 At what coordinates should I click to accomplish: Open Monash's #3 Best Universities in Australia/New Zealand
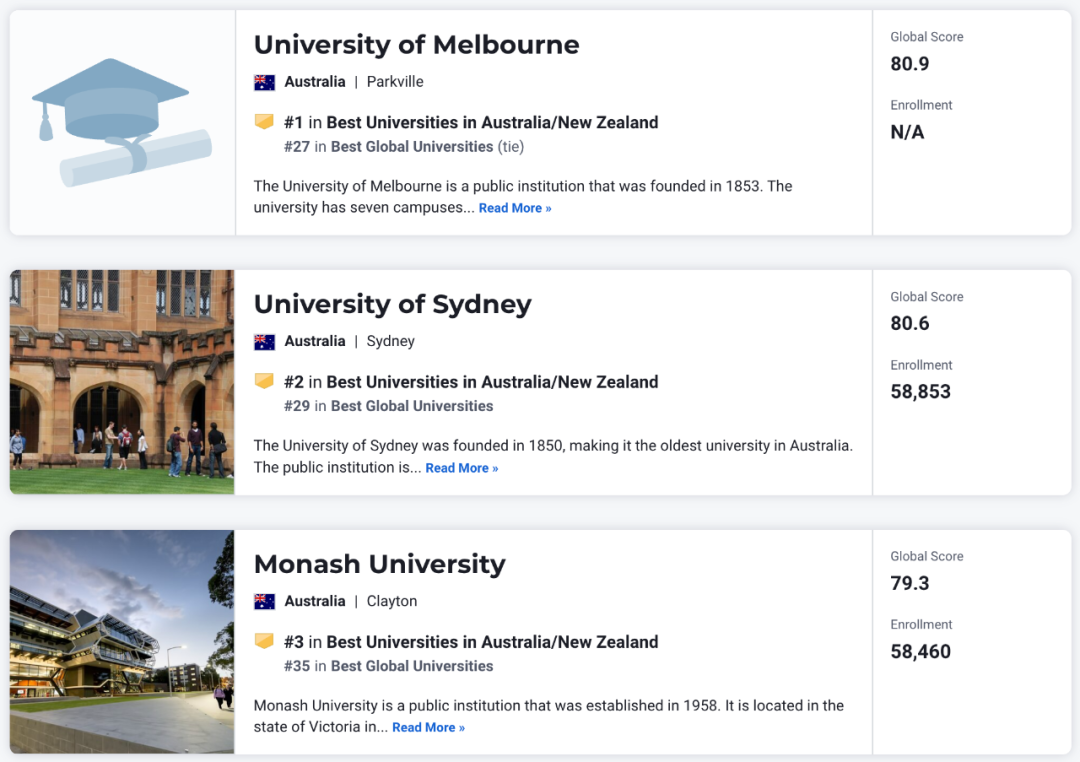click(471, 642)
